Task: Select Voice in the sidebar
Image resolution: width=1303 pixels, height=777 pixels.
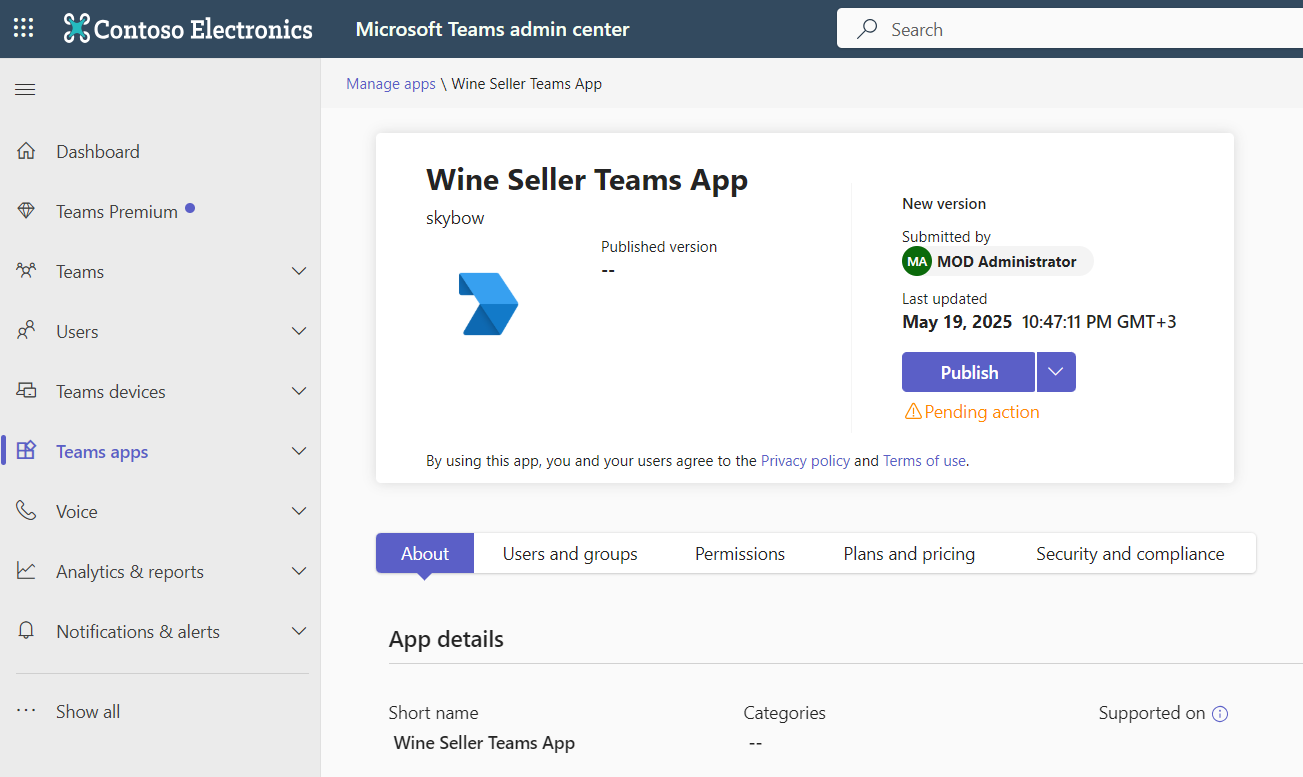Action: [x=77, y=512]
